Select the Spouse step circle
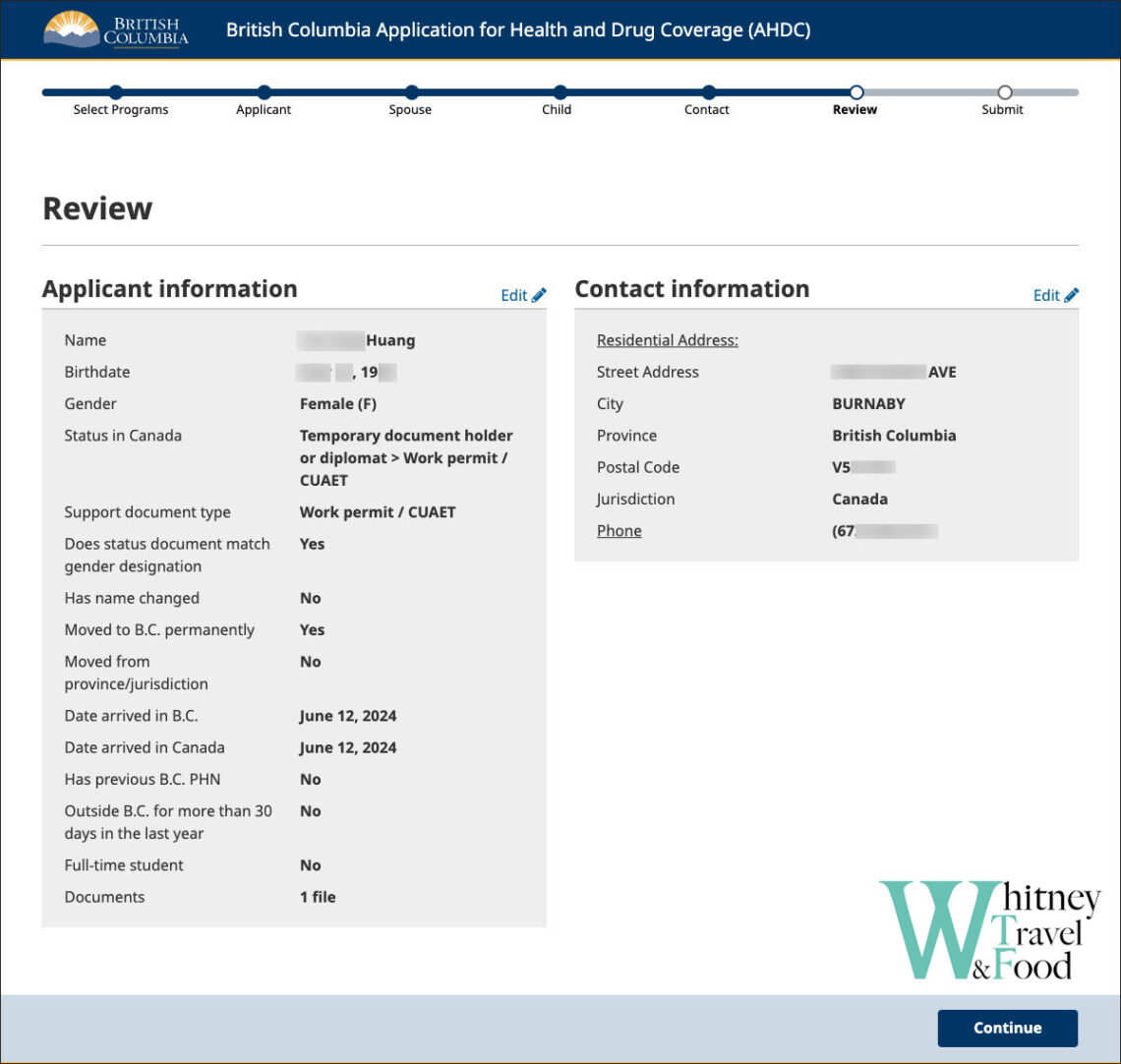 [x=409, y=92]
